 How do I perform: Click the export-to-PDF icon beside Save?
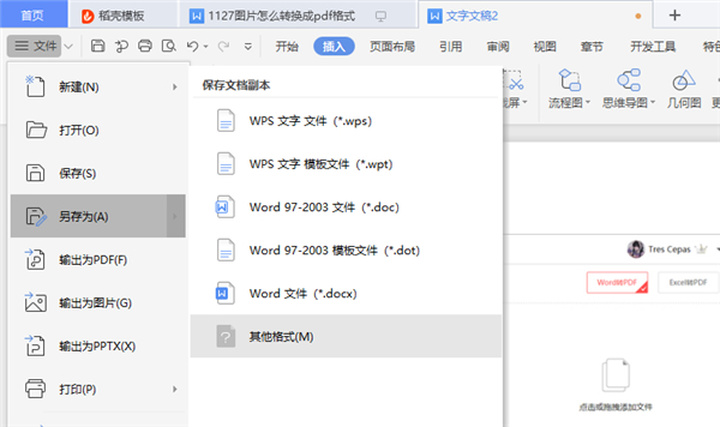click(x=121, y=46)
